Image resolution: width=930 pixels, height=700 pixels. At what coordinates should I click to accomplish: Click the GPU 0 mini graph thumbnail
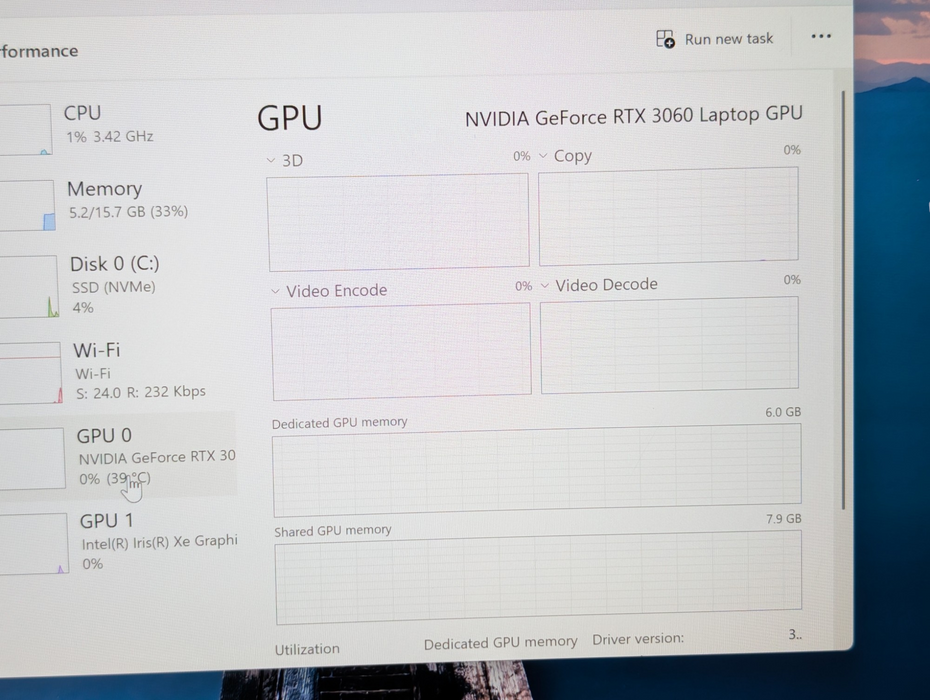32,459
